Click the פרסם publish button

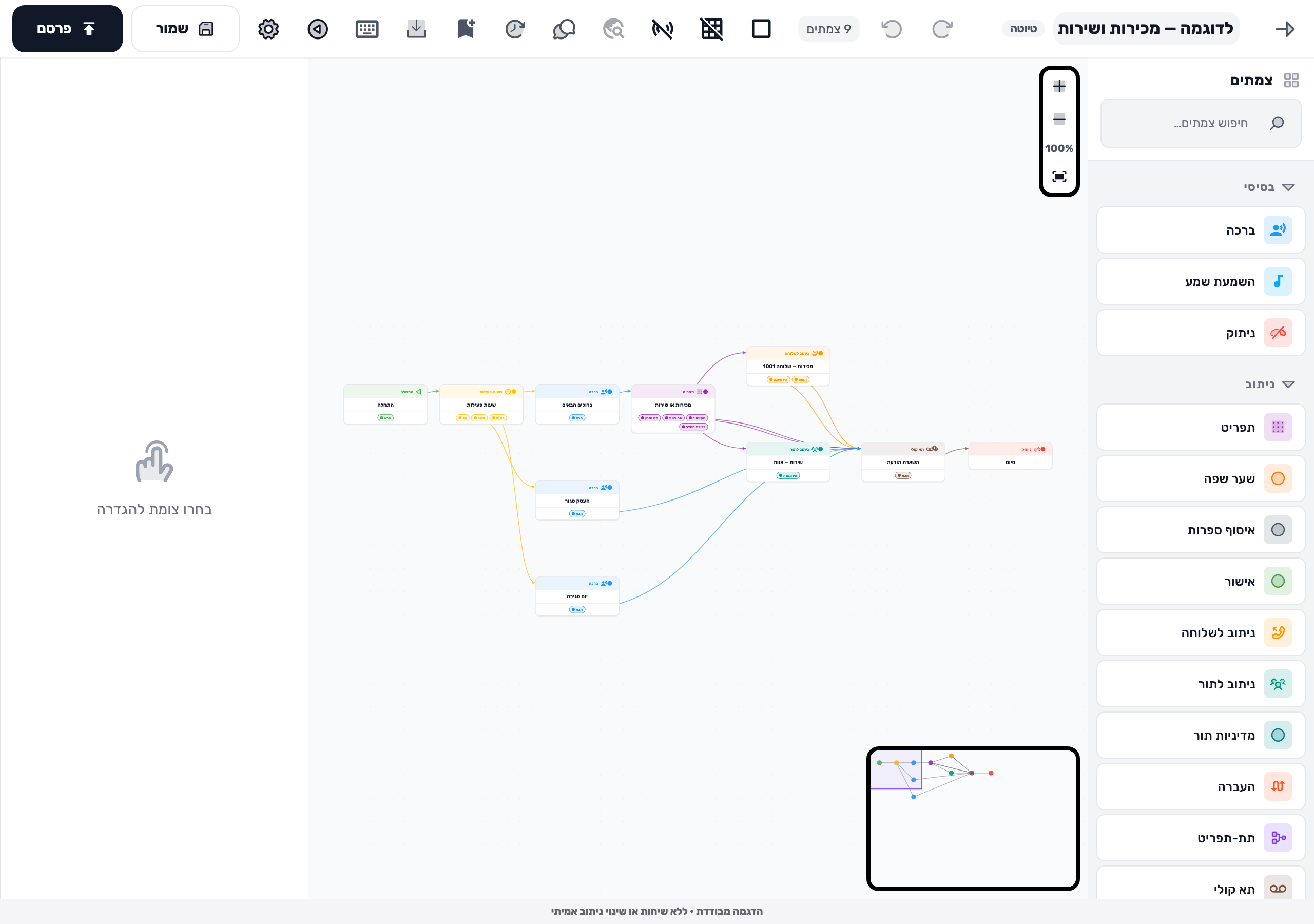pos(68,29)
